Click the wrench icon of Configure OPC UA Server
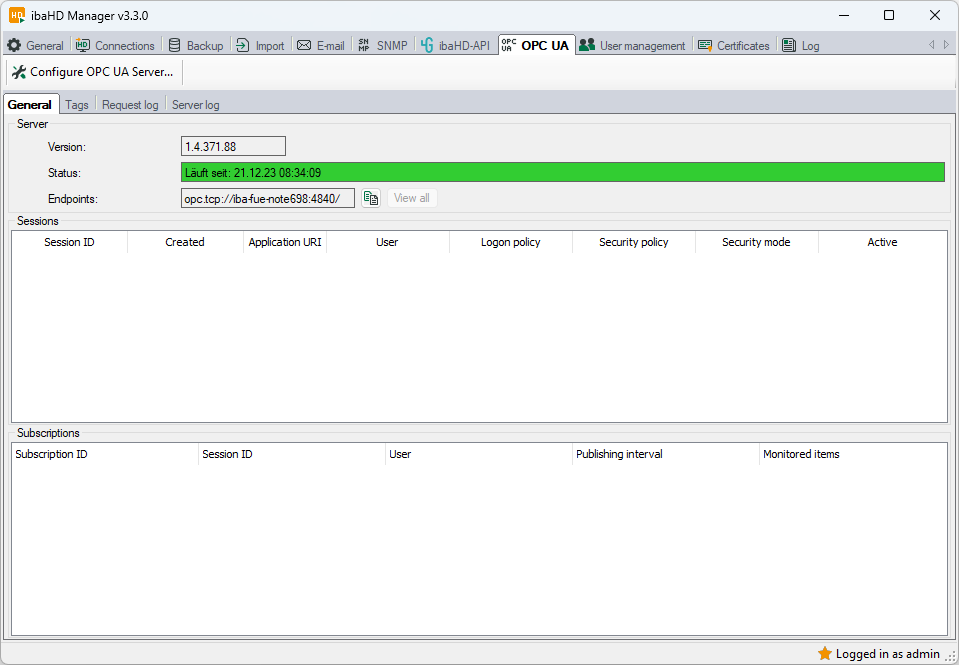This screenshot has height=665, width=959. (x=19, y=72)
